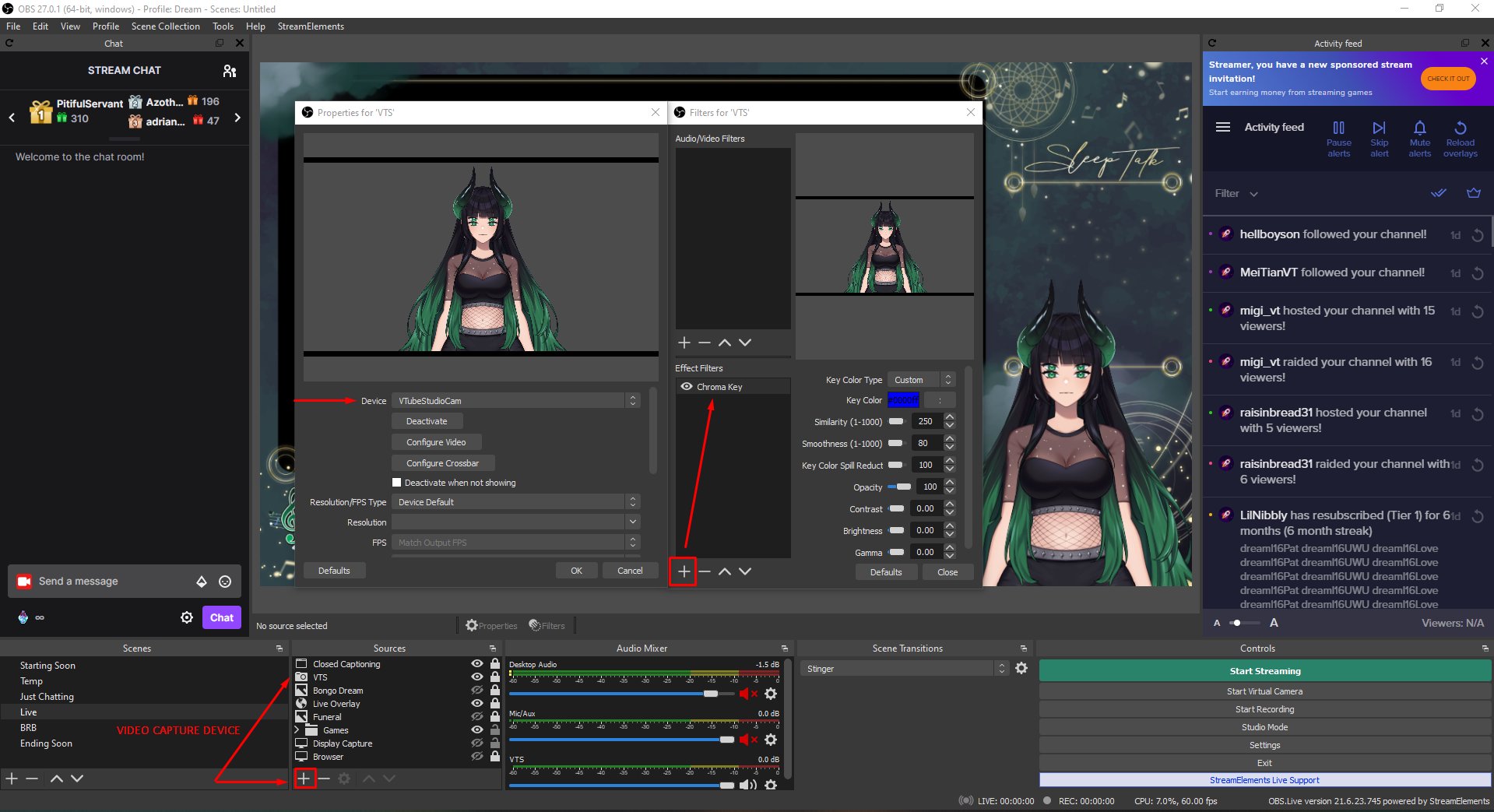The height and width of the screenshot is (812, 1494).
Task: Open Desktop Audio settings gear in Audio Mixer
Action: coord(771,693)
